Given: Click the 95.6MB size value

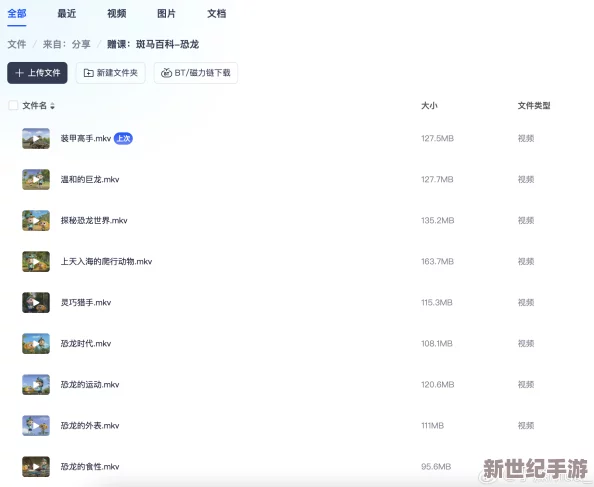Looking at the screenshot, I should (436, 467).
